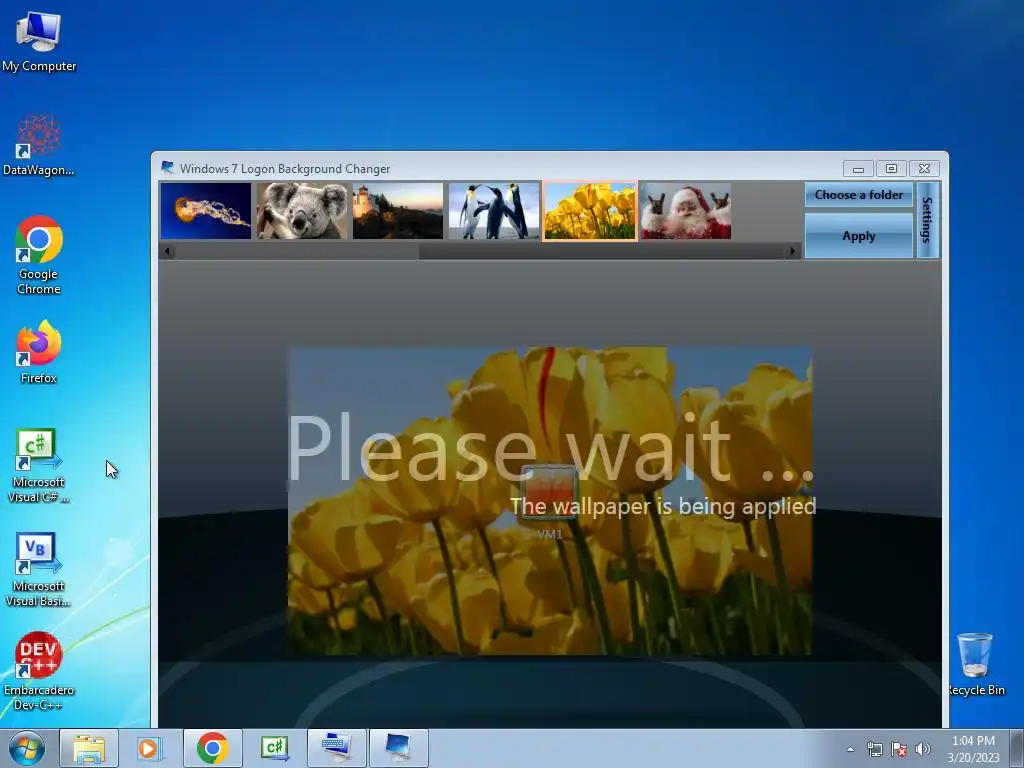Select the penguins wallpaper thumbnail
Screen dimensions: 1024x768
pos(494,210)
